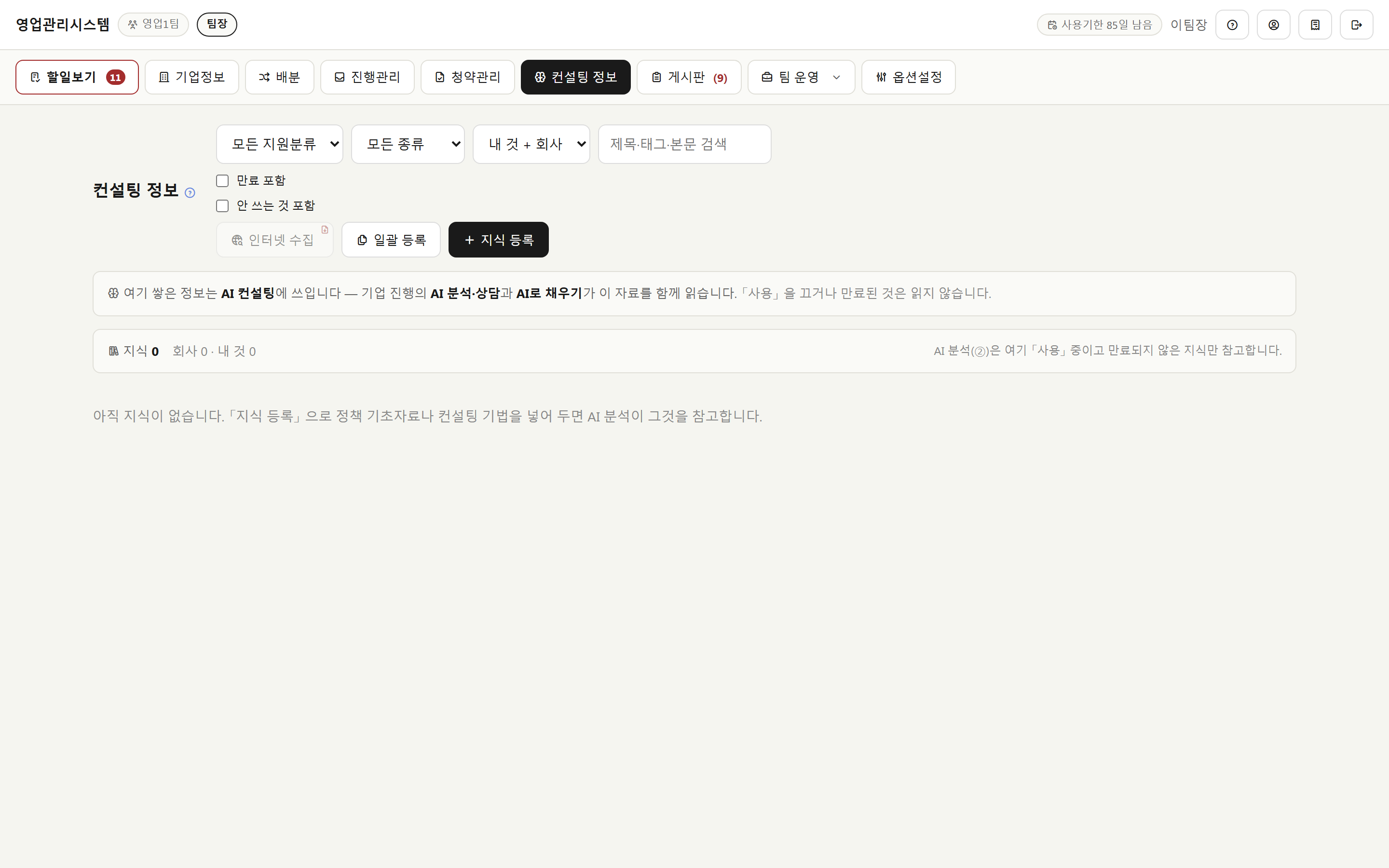
Task: Click the 사용기한 85일 남음 badge
Action: coord(1099,25)
